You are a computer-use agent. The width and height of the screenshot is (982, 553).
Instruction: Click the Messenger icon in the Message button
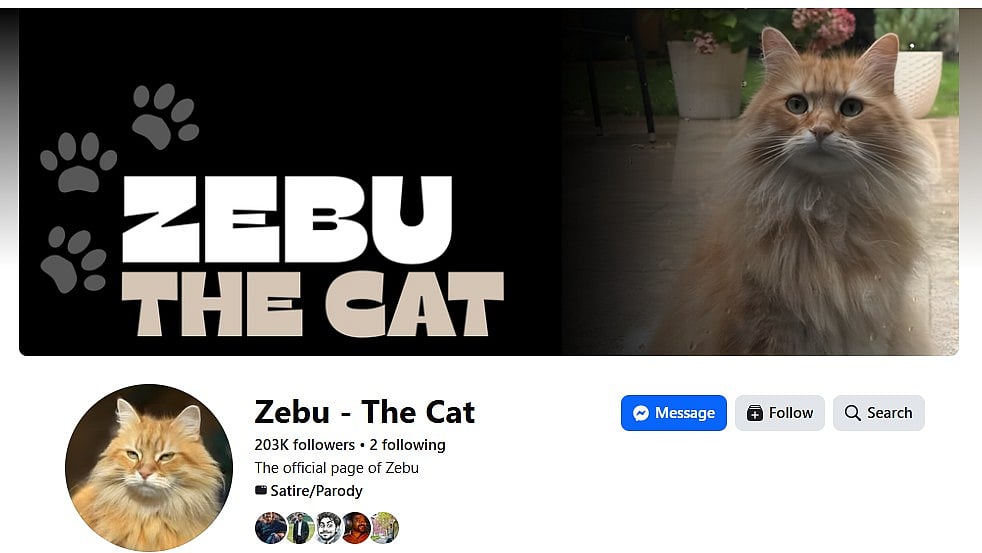[641, 413]
